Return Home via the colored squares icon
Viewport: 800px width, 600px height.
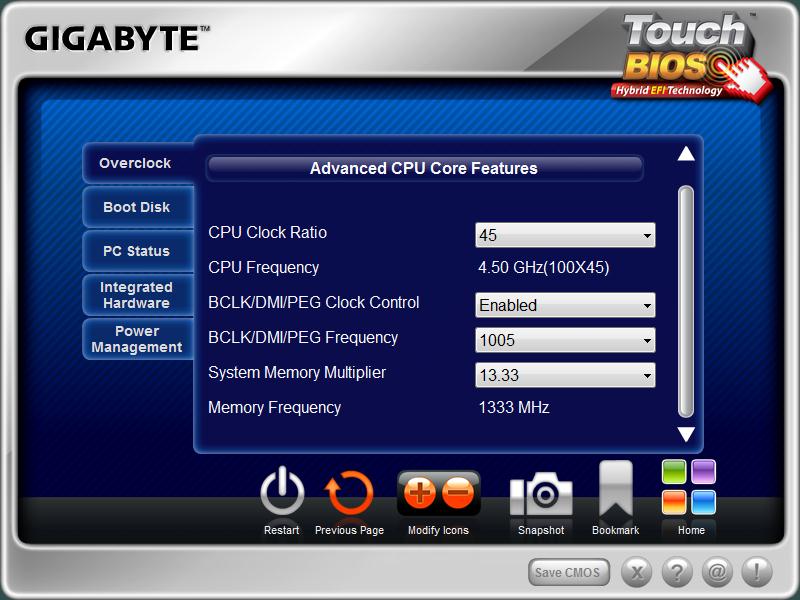pos(690,487)
